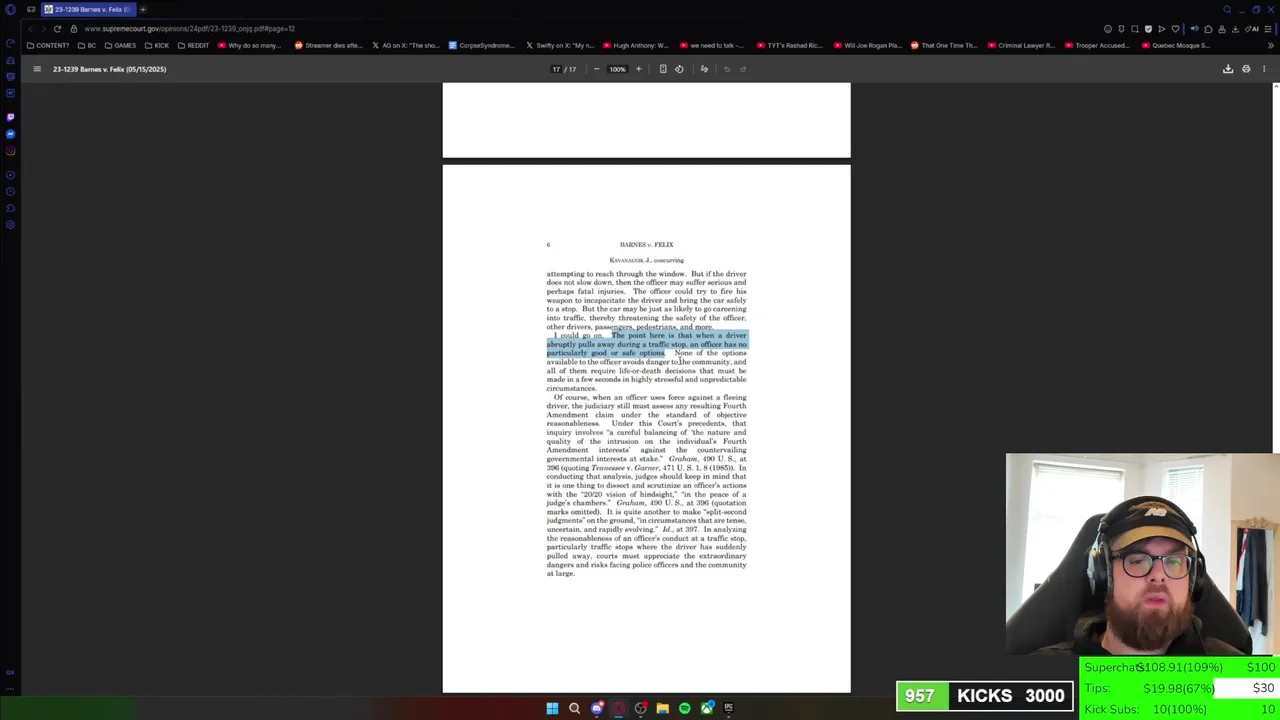Open the GAMES bookmark folder

pos(121,45)
